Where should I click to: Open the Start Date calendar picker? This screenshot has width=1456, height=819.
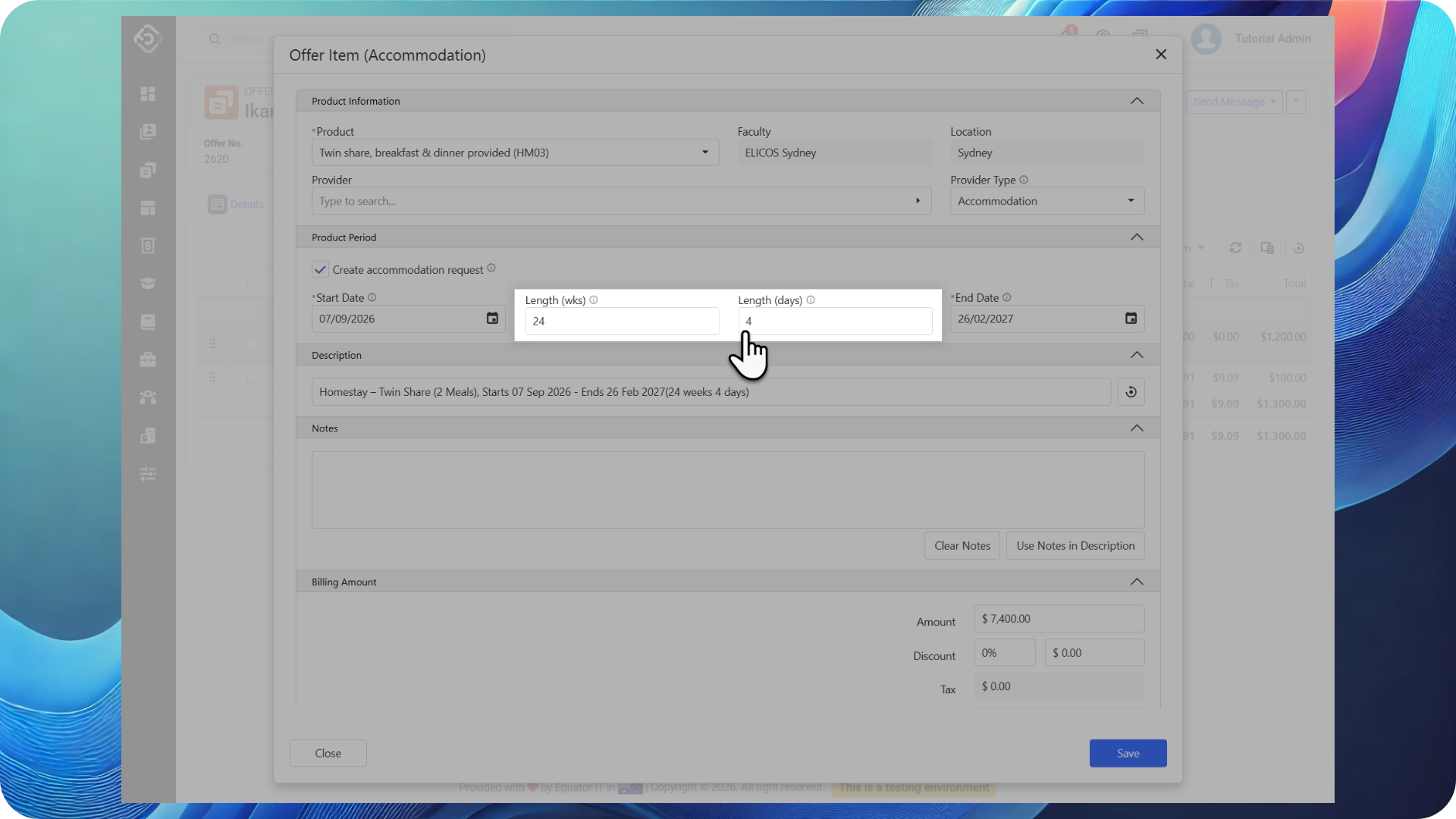pyautogui.click(x=492, y=318)
